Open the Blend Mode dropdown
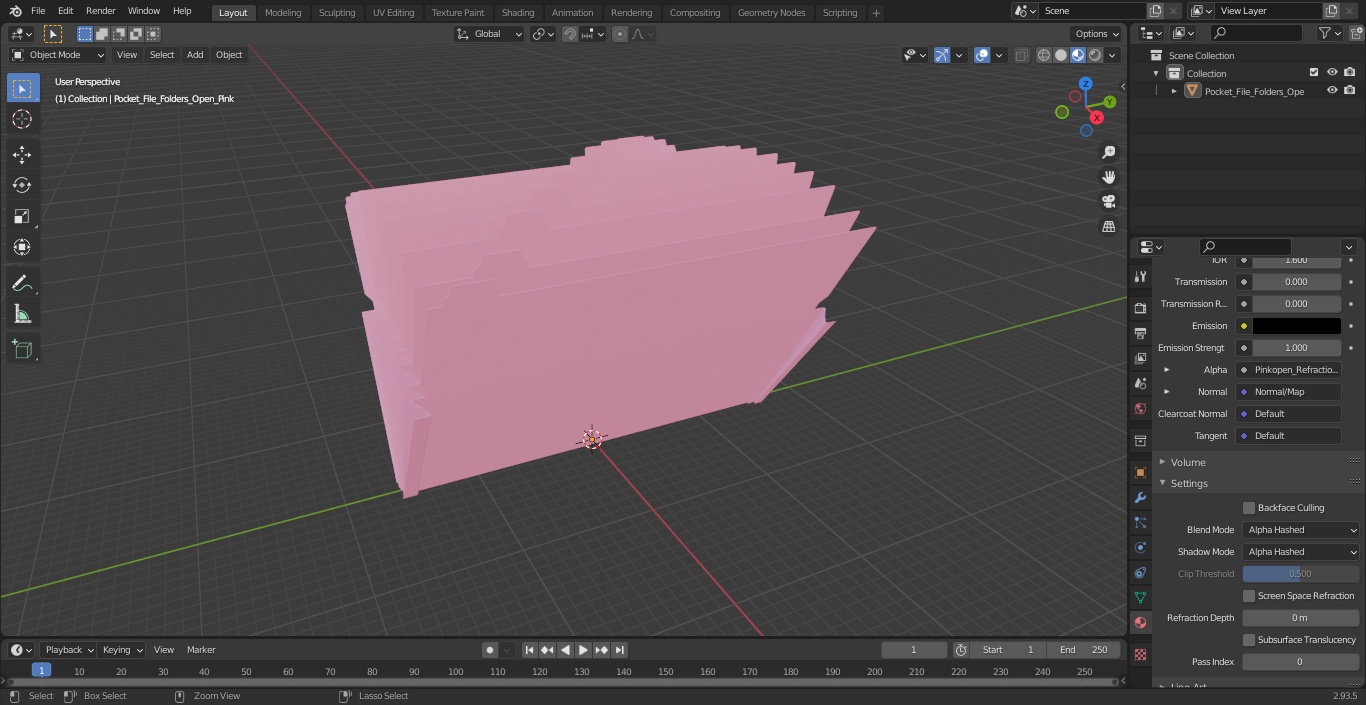This screenshot has height=705, width=1366. click(x=1302, y=530)
